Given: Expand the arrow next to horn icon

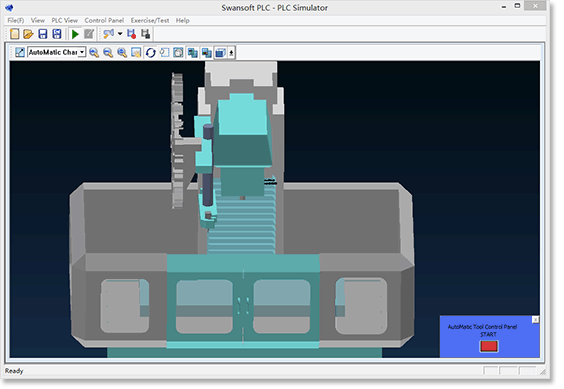Looking at the screenshot, I should coord(120,34).
